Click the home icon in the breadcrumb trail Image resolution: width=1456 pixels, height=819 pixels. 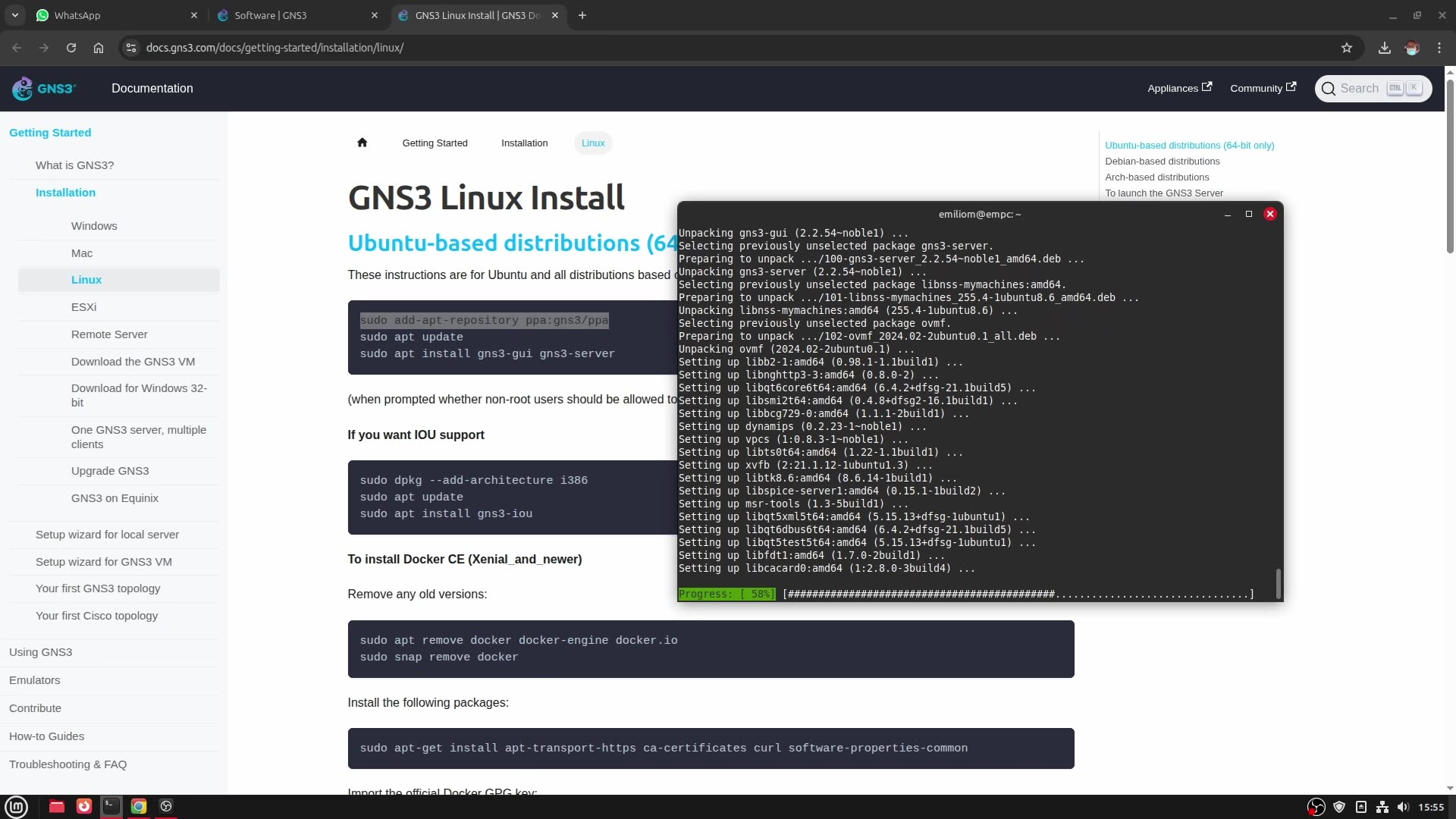[x=362, y=142]
